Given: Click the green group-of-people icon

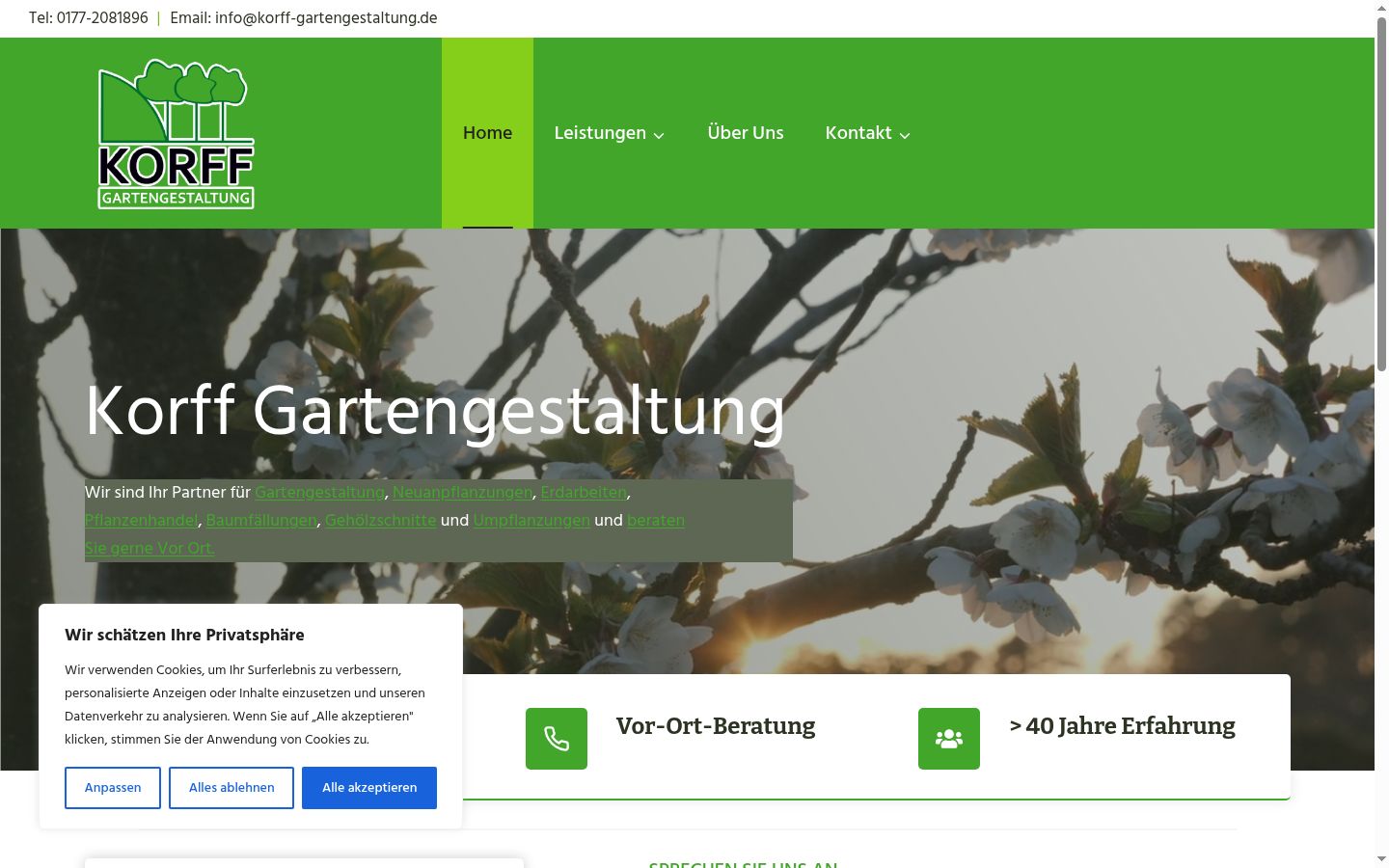Looking at the screenshot, I should click(x=949, y=739).
